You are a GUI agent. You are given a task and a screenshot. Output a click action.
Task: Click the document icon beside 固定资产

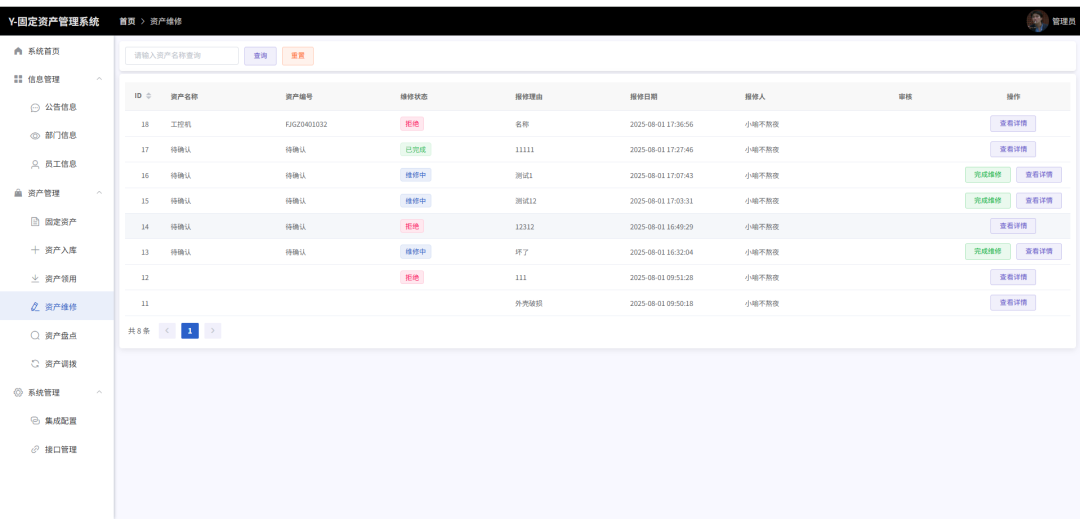(35, 222)
